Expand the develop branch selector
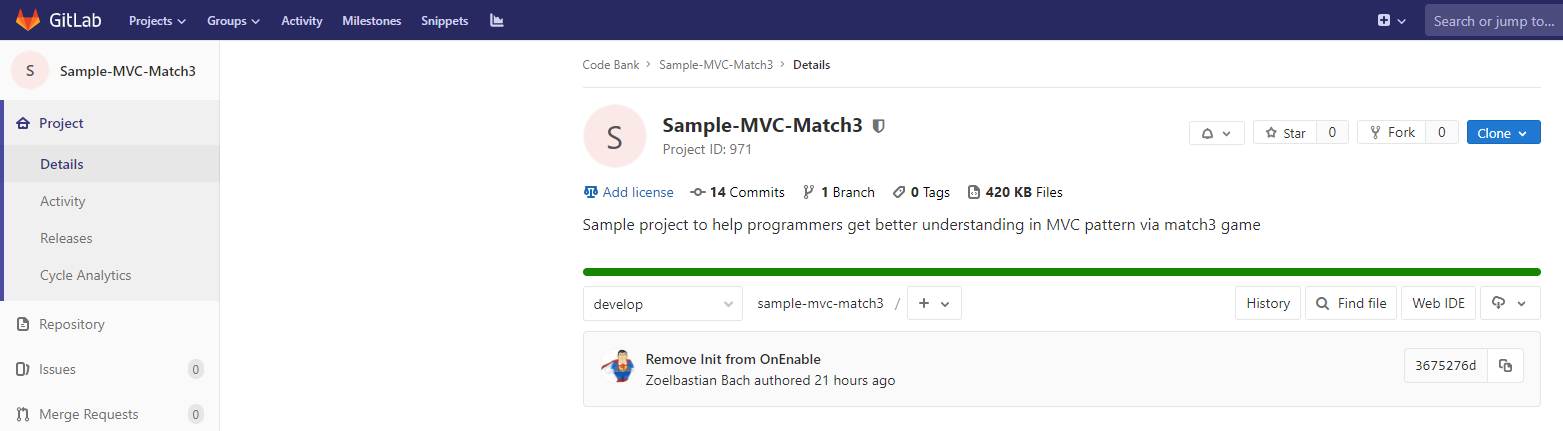 point(662,304)
